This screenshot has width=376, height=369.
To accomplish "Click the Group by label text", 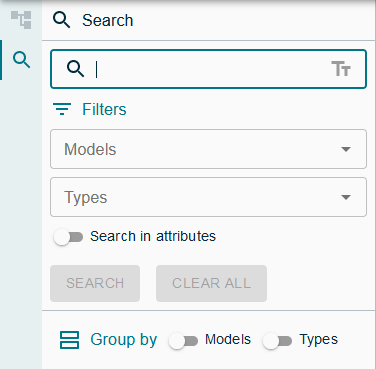I will pyautogui.click(x=124, y=340).
